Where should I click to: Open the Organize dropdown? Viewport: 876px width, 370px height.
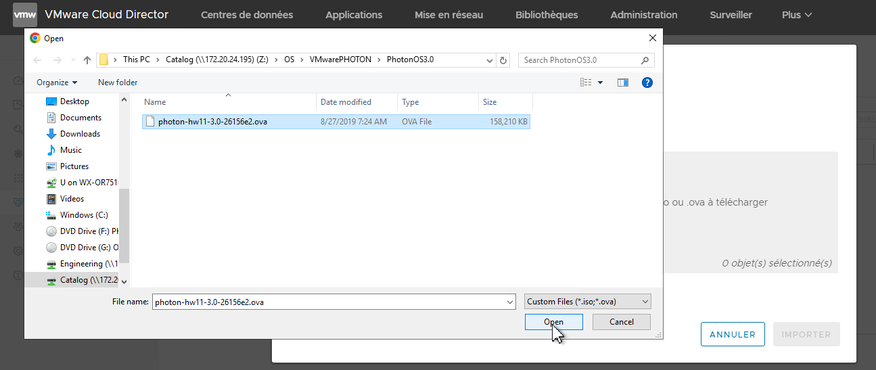[56, 83]
